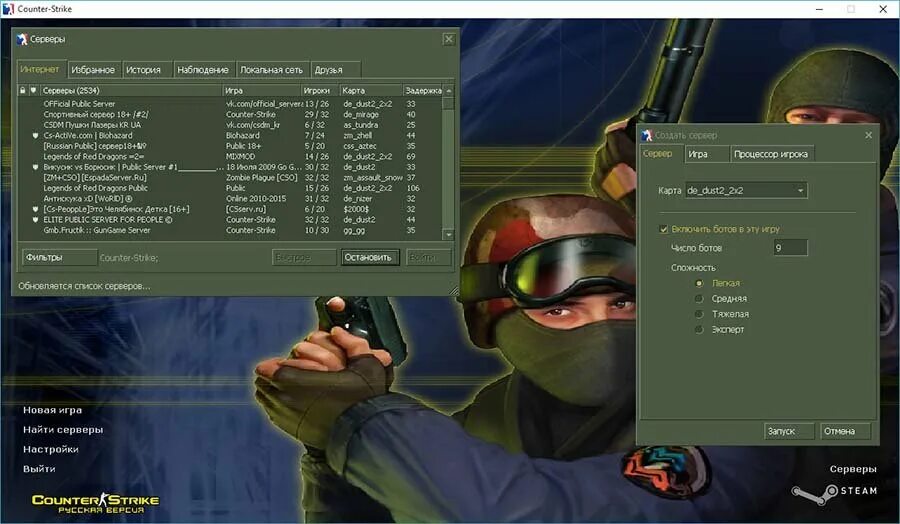Image resolution: width=900 pixels, height=524 pixels.
Task: Select Legends of Red Dragons =2= row
Action: tap(230, 156)
